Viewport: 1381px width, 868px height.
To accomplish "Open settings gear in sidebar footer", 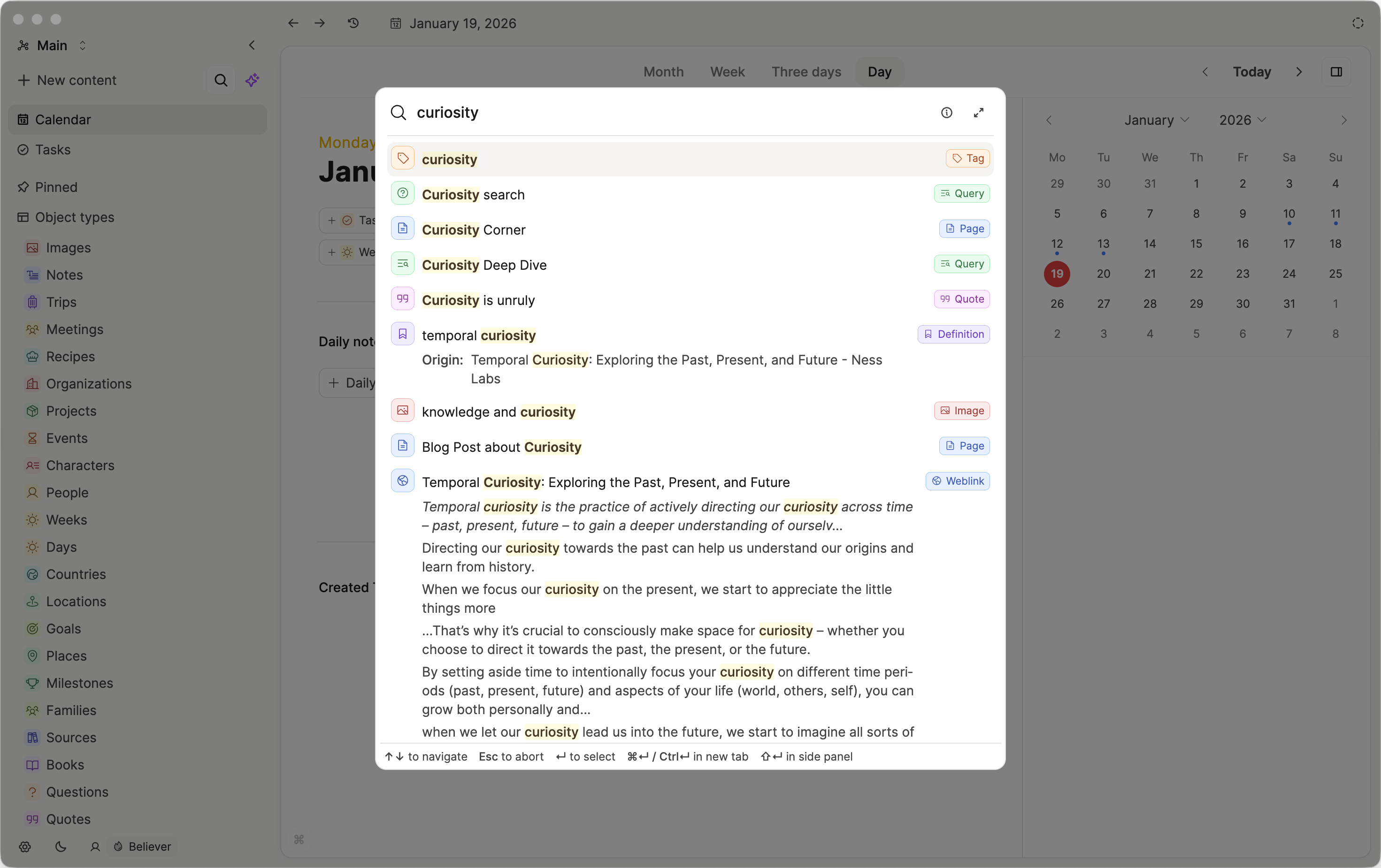I will click(25, 846).
